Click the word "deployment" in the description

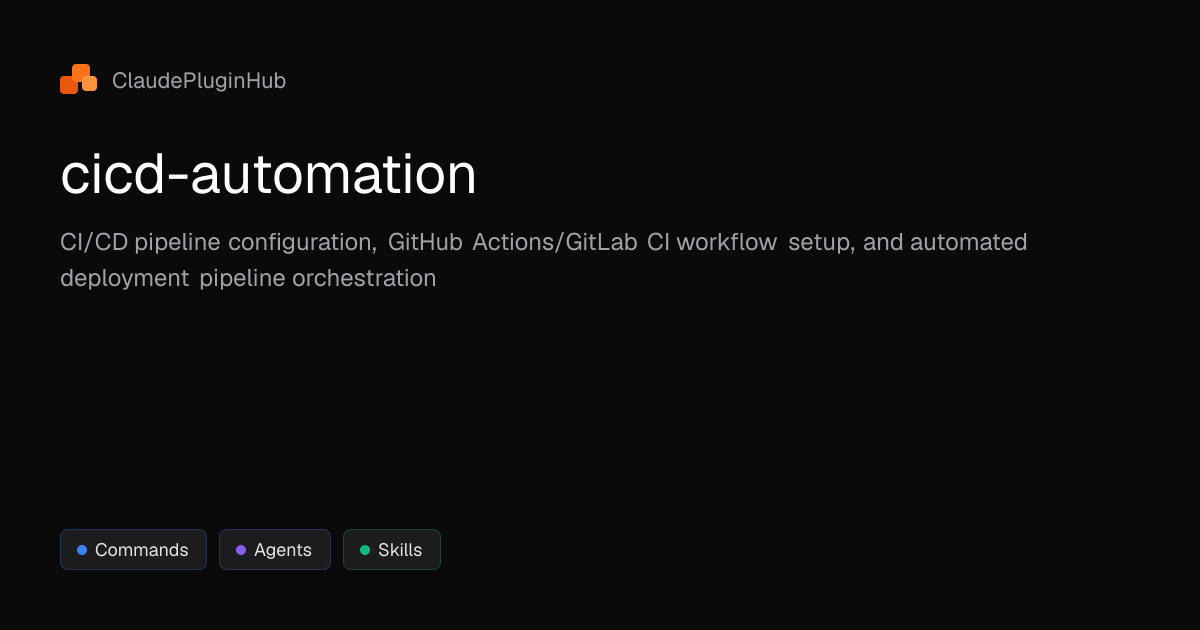click(124, 278)
